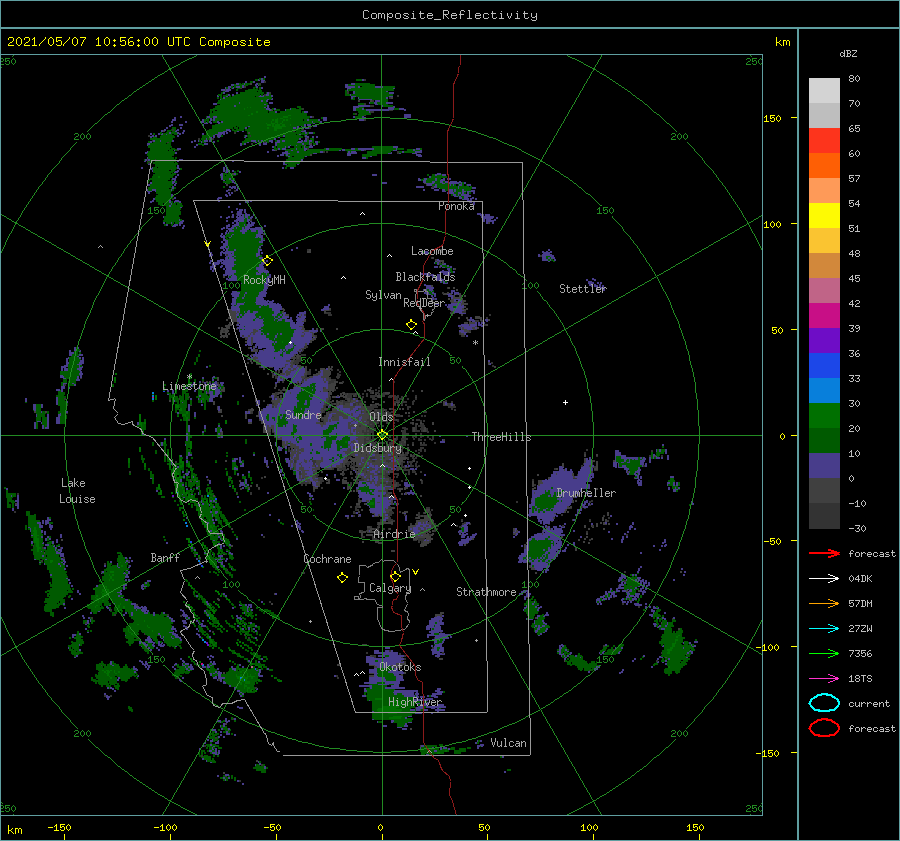This screenshot has height=841, width=900.
Task: Pick the light-gray 70–80 dBZ swatch
Action: (x=824, y=91)
